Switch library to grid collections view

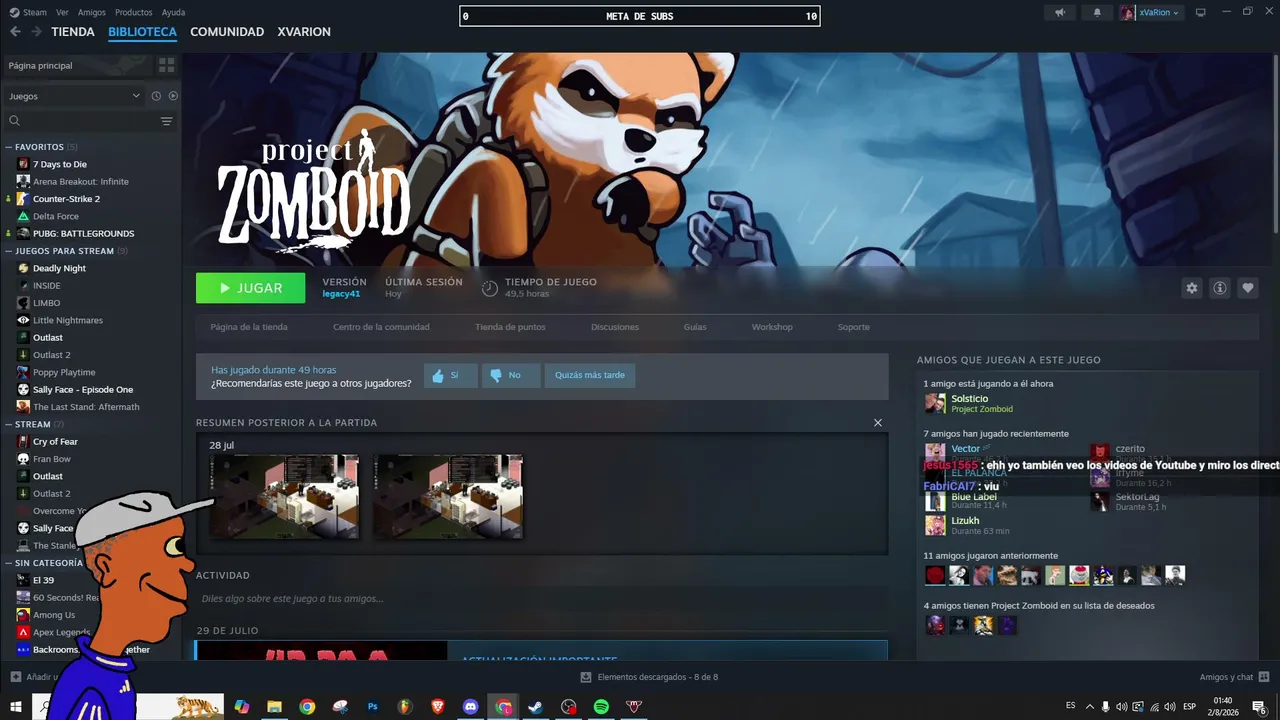click(166, 65)
